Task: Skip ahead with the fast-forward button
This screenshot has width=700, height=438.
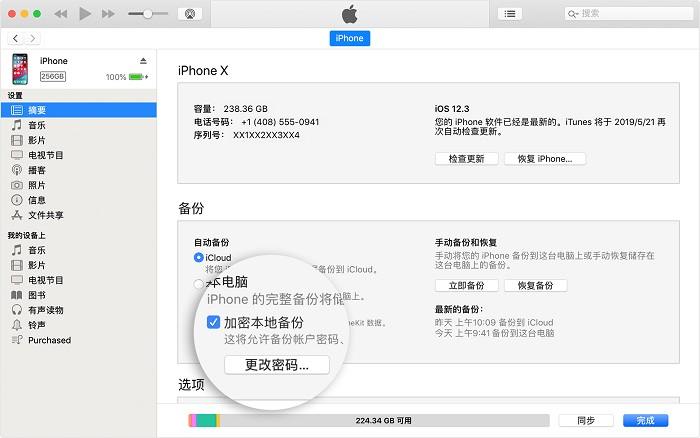Action: pyautogui.click(x=108, y=14)
